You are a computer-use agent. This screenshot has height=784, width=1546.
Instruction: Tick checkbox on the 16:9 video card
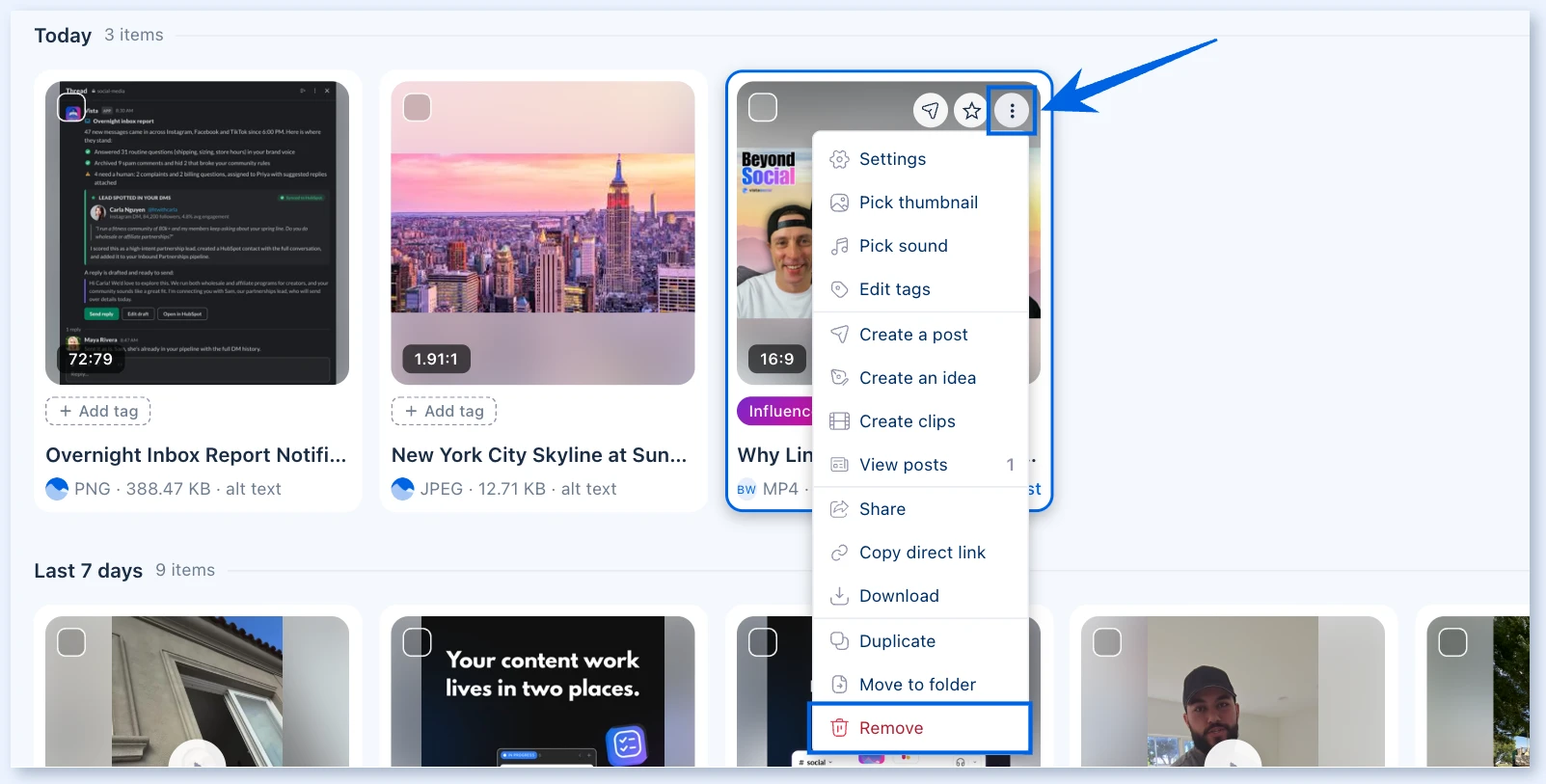(763, 107)
